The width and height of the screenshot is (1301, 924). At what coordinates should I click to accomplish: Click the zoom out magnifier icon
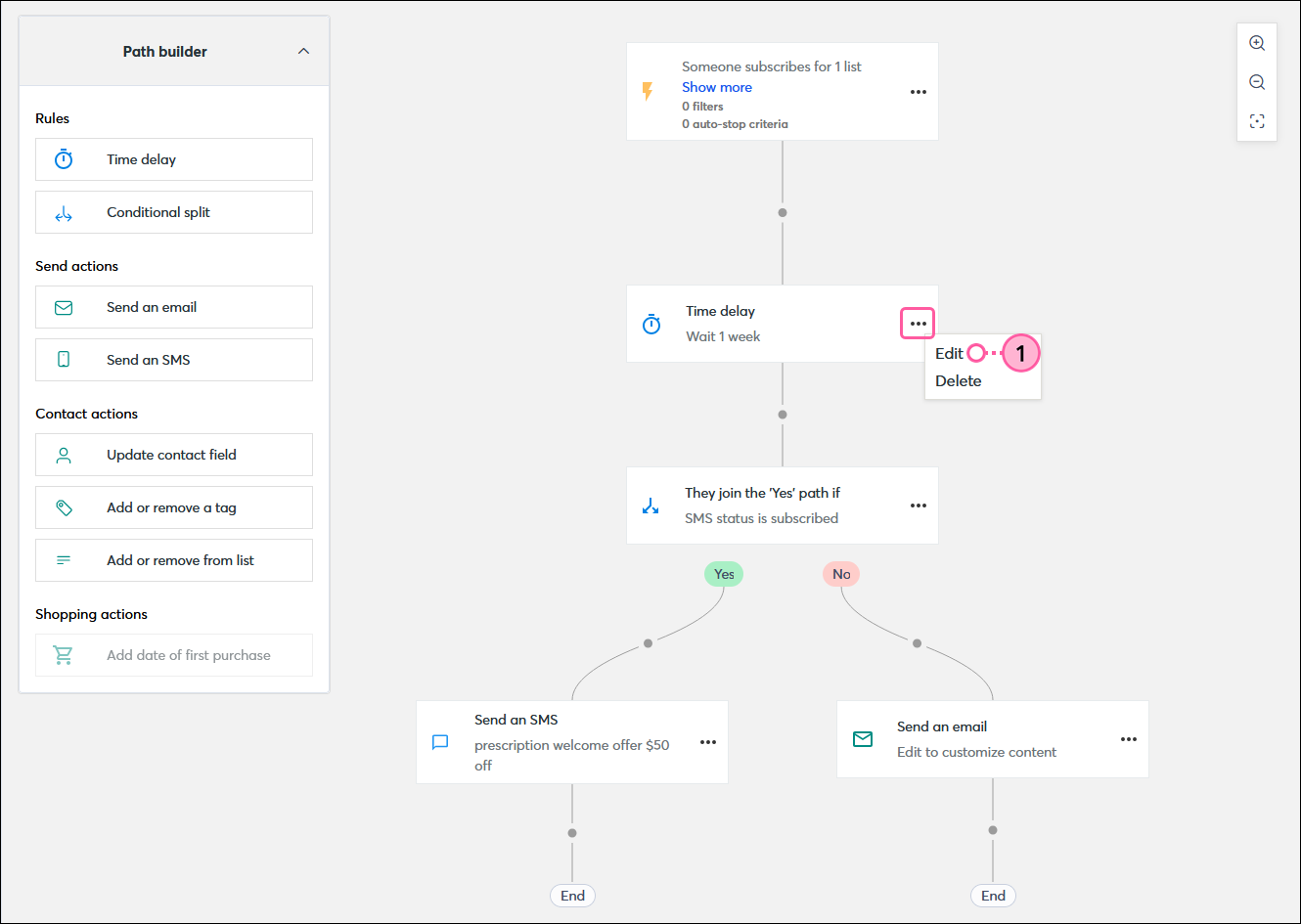[x=1256, y=81]
